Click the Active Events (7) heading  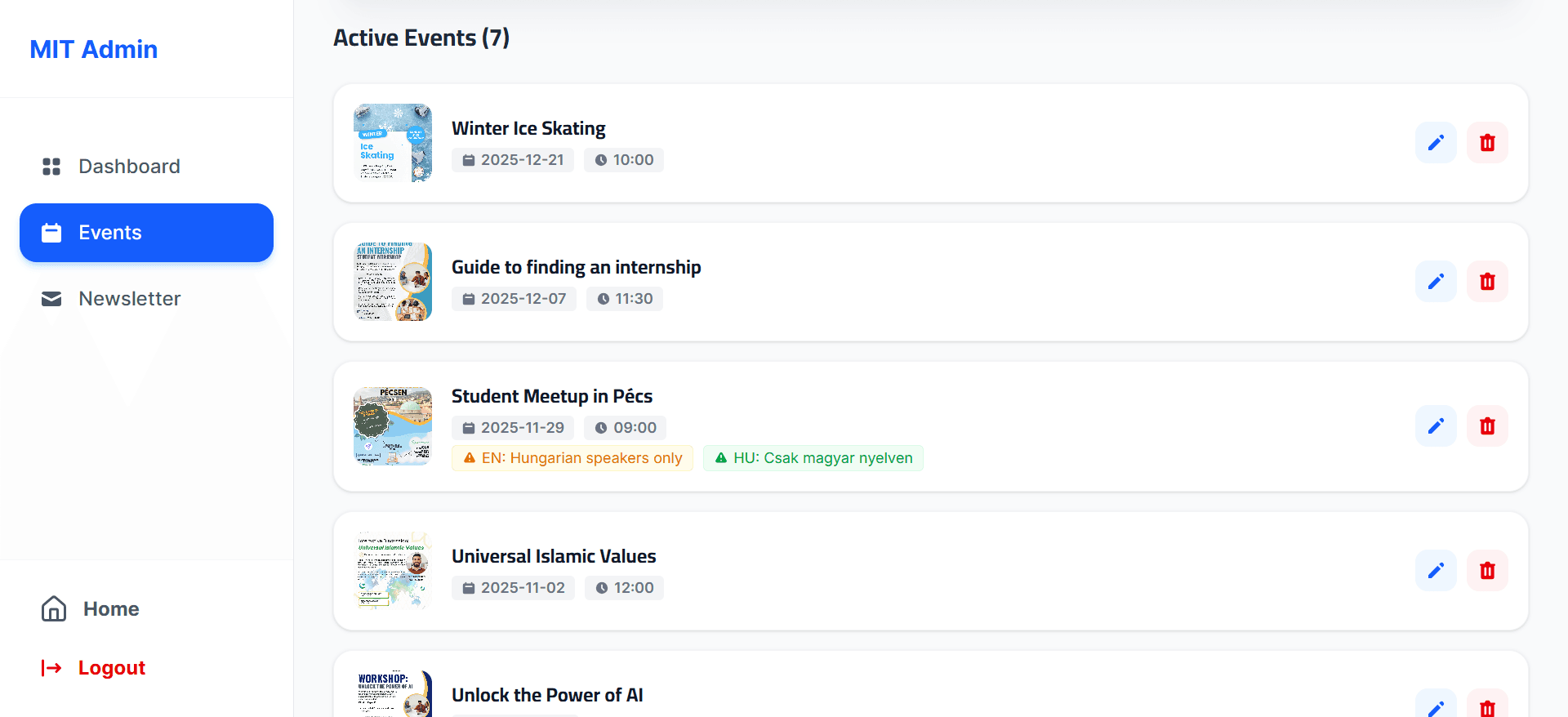[421, 38]
